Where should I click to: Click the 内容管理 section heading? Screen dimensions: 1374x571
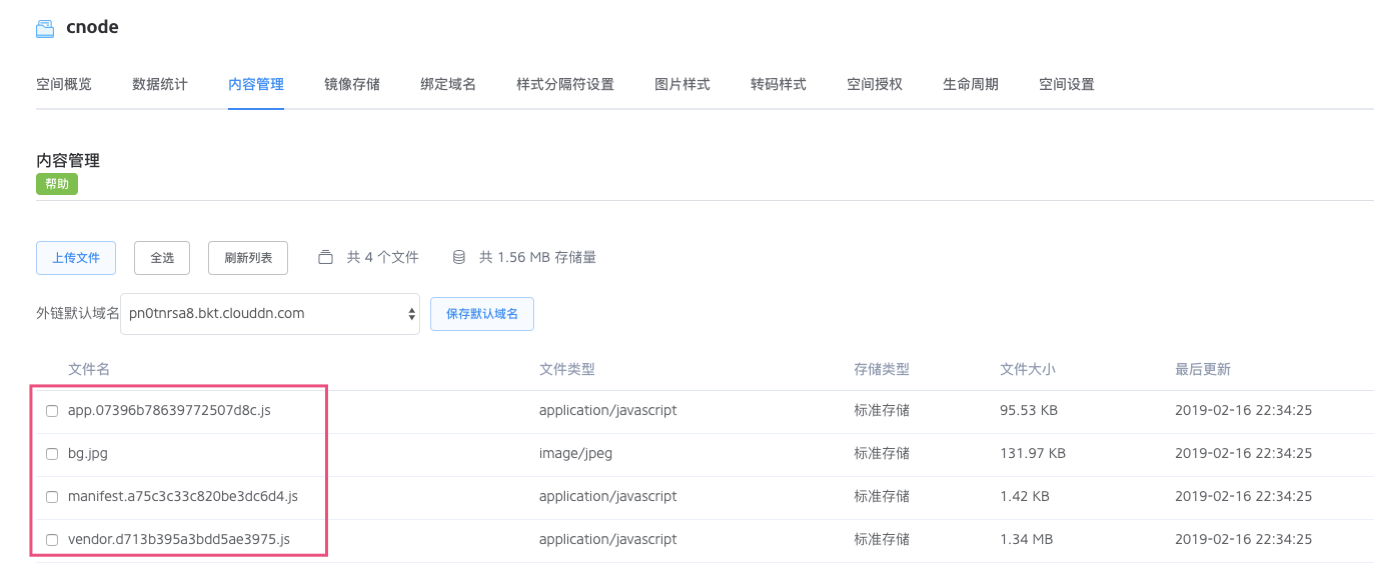click(x=68, y=160)
